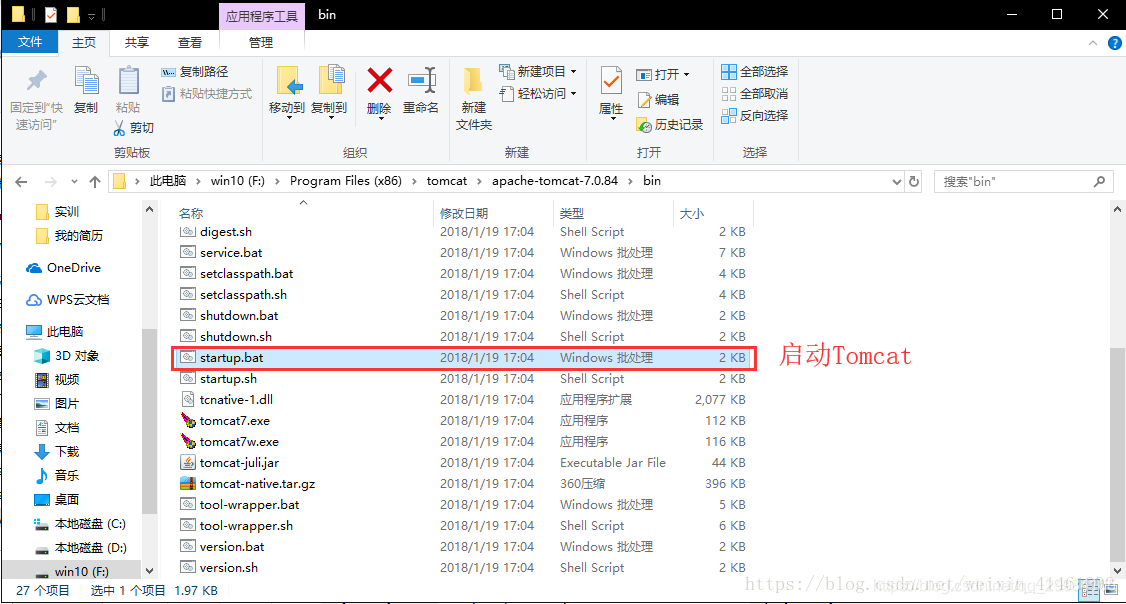Image resolution: width=1126 pixels, height=604 pixels.
Task: Select the tomcat-juli.jar file icon
Action: [x=187, y=463]
